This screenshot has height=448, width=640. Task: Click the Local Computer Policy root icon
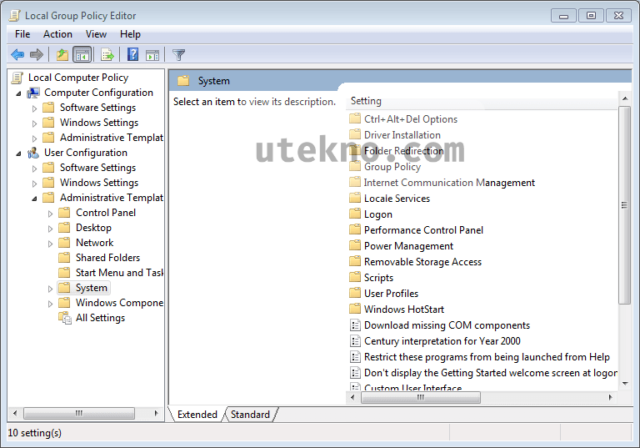(x=18, y=78)
